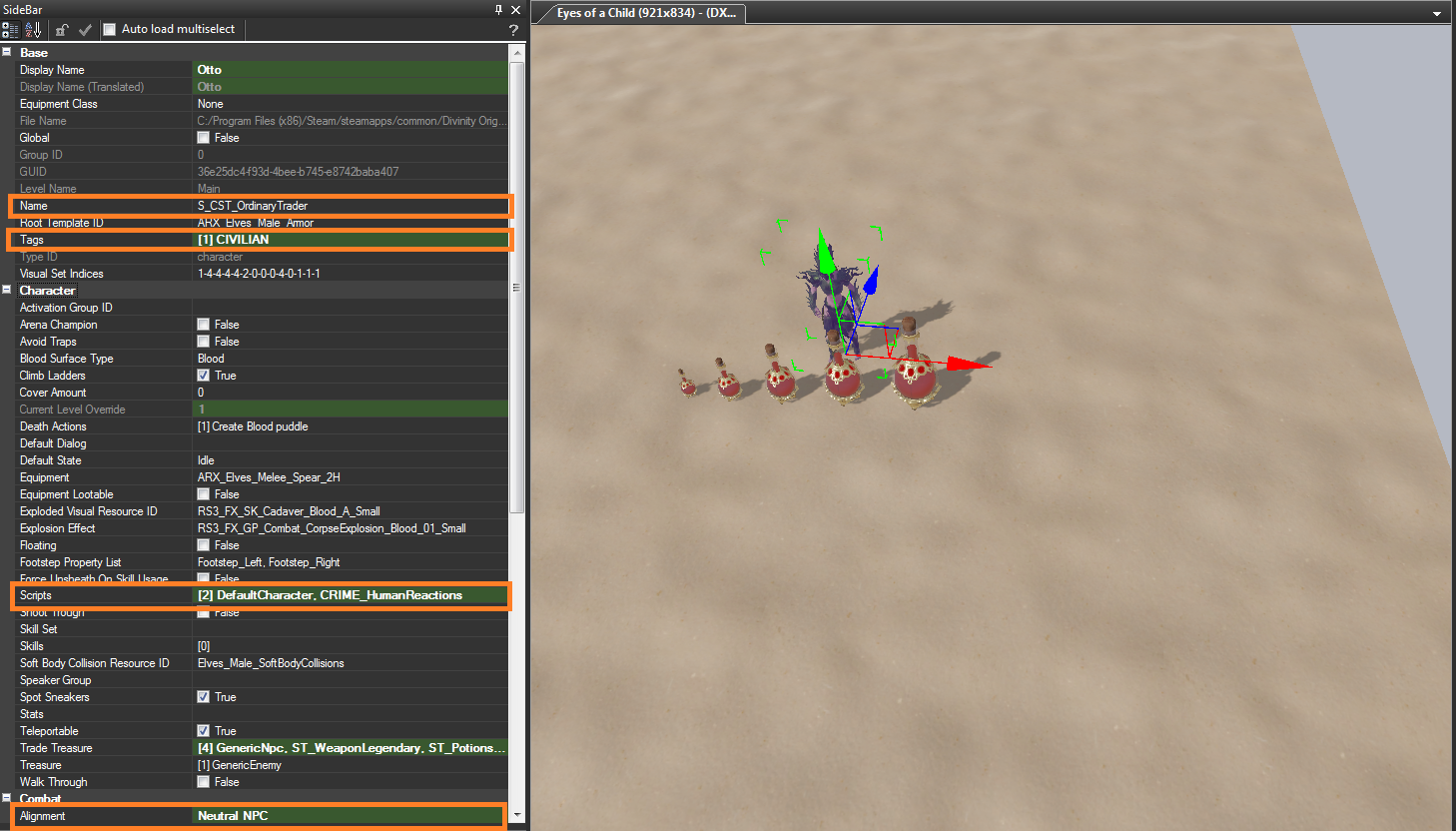Click Exploded Visual Resource ID value
1456x831 pixels.
351,511
